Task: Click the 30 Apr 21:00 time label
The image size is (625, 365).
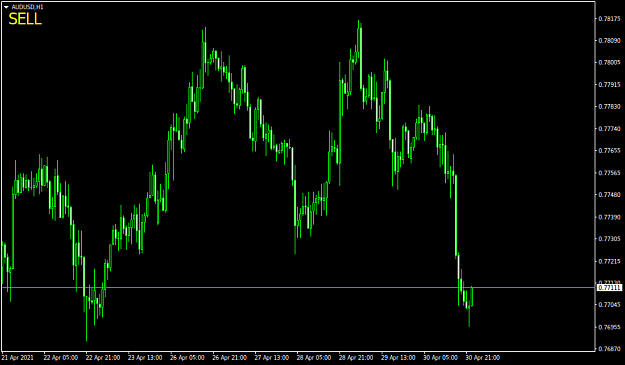Action: (483, 358)
